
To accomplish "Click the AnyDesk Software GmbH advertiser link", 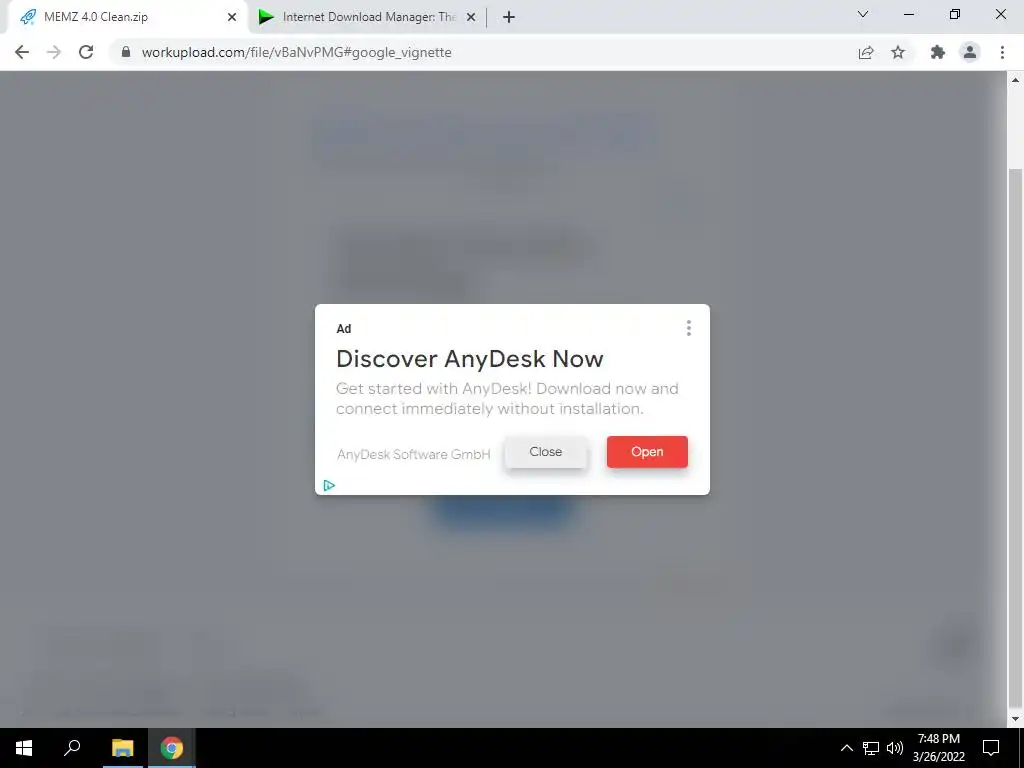I will coord(413,454).
